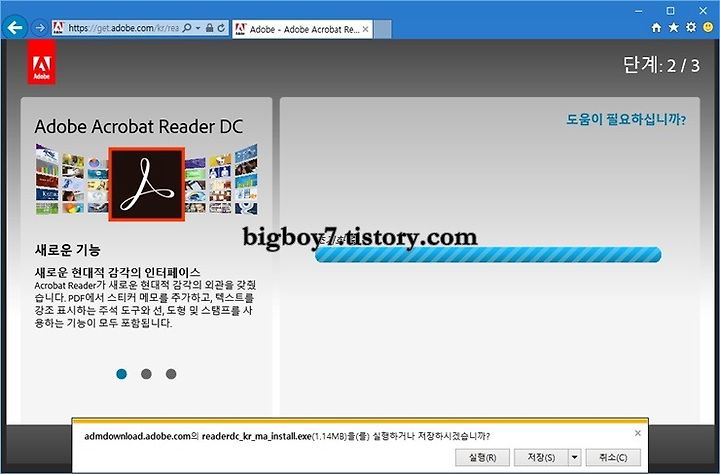
Task: Click the 저장(S) save button
Action: pyautogui.click(x=541, y=457)
